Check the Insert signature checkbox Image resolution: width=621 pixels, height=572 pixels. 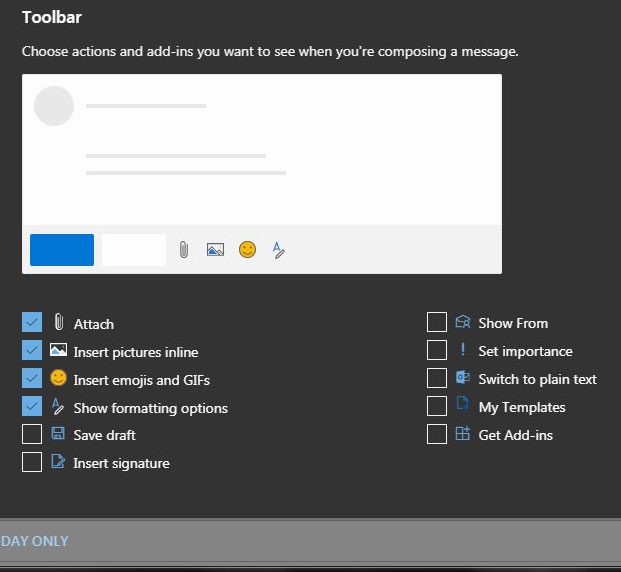(x=32, y=462)
